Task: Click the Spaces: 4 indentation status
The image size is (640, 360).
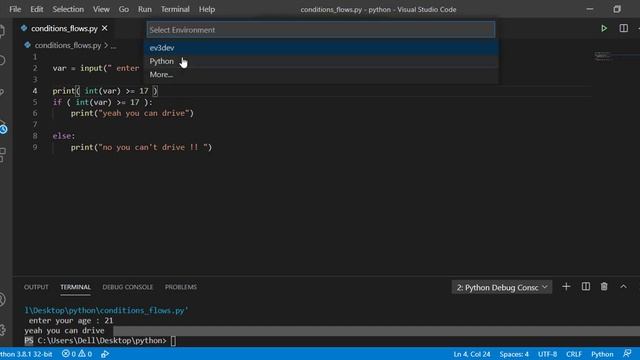Action: click(514, 354)
